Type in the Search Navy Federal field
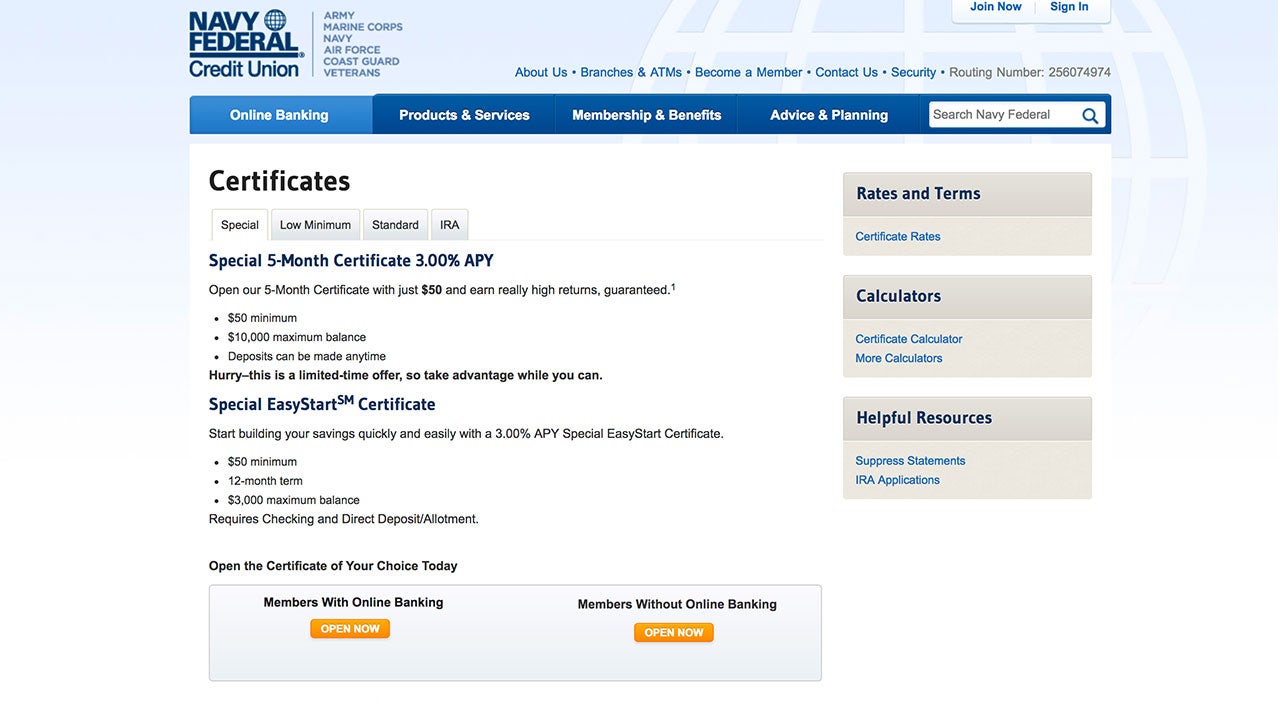The image size is (1280, 720). [1002, 115]
